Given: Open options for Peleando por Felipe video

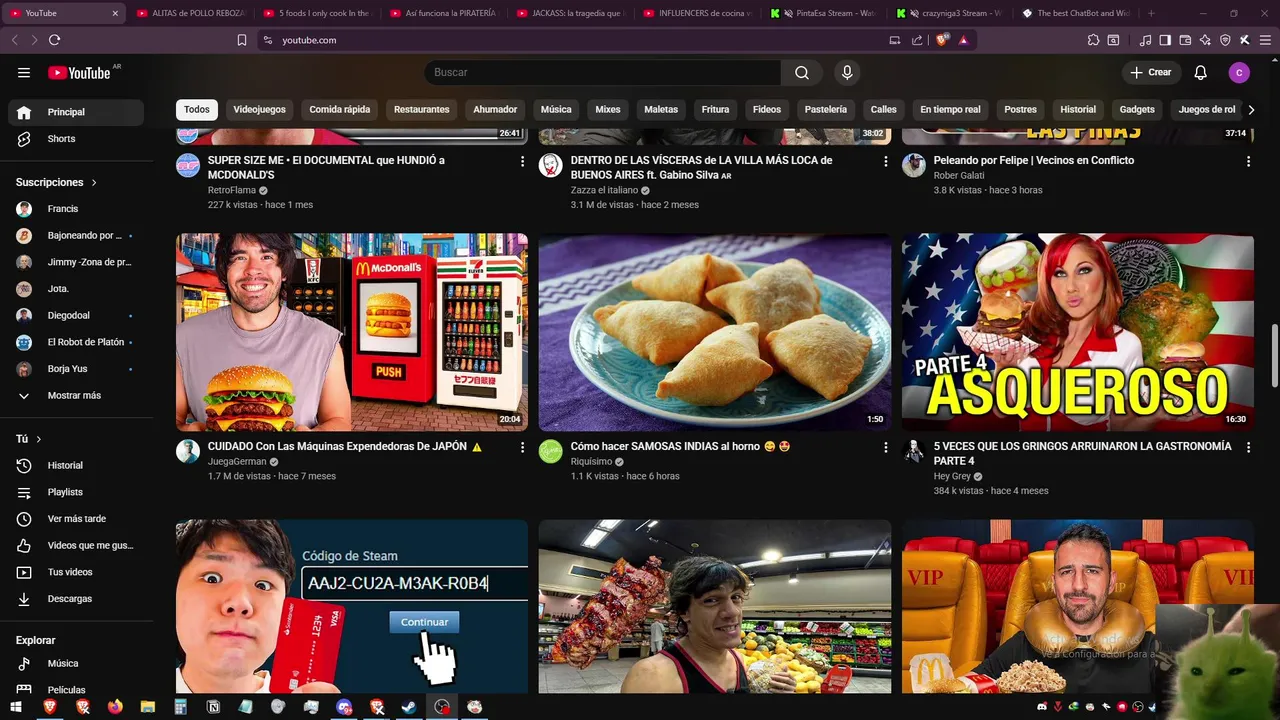Looking at the screenshot, I should (1248, 161).
